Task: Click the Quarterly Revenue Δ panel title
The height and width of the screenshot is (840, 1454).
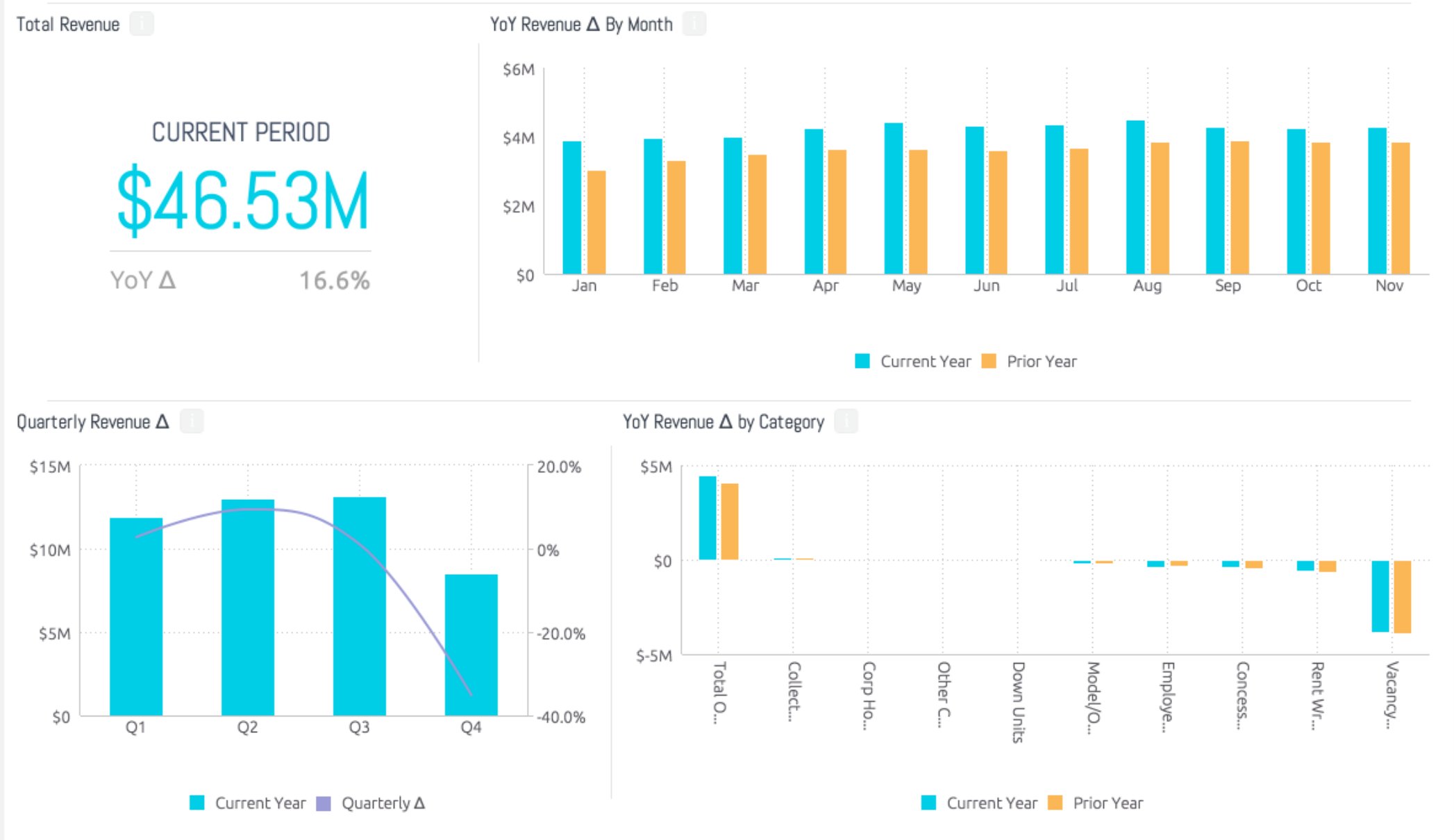Action: tap(93, 421)
